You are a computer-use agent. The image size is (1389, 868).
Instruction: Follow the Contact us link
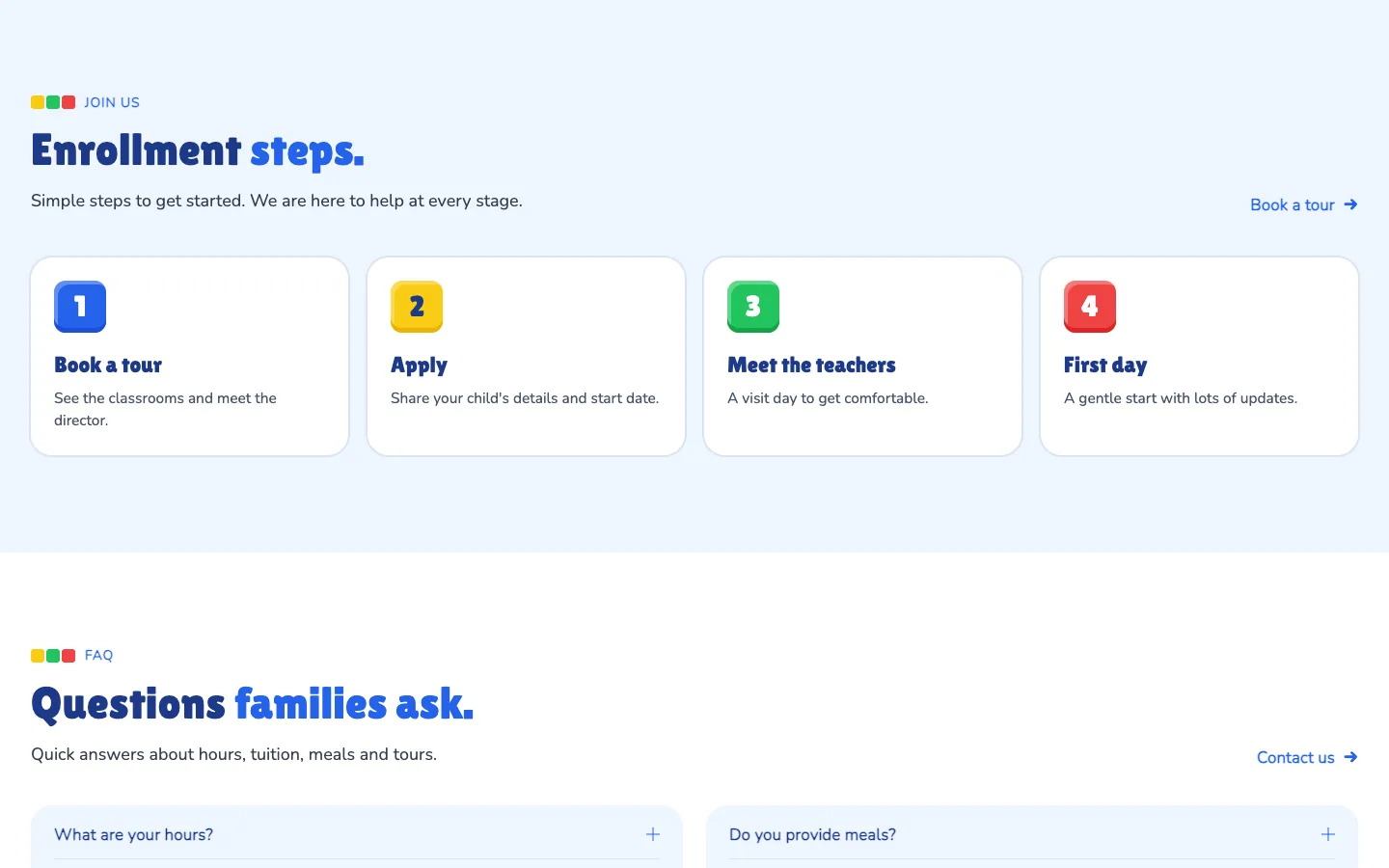click(x=1307, y=757)
